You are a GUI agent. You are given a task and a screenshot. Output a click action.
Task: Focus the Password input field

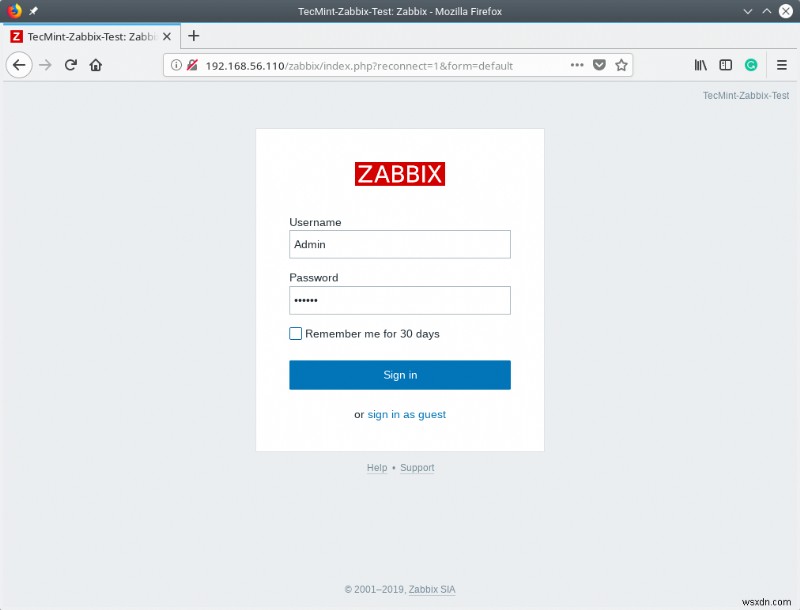click(400, 300)
